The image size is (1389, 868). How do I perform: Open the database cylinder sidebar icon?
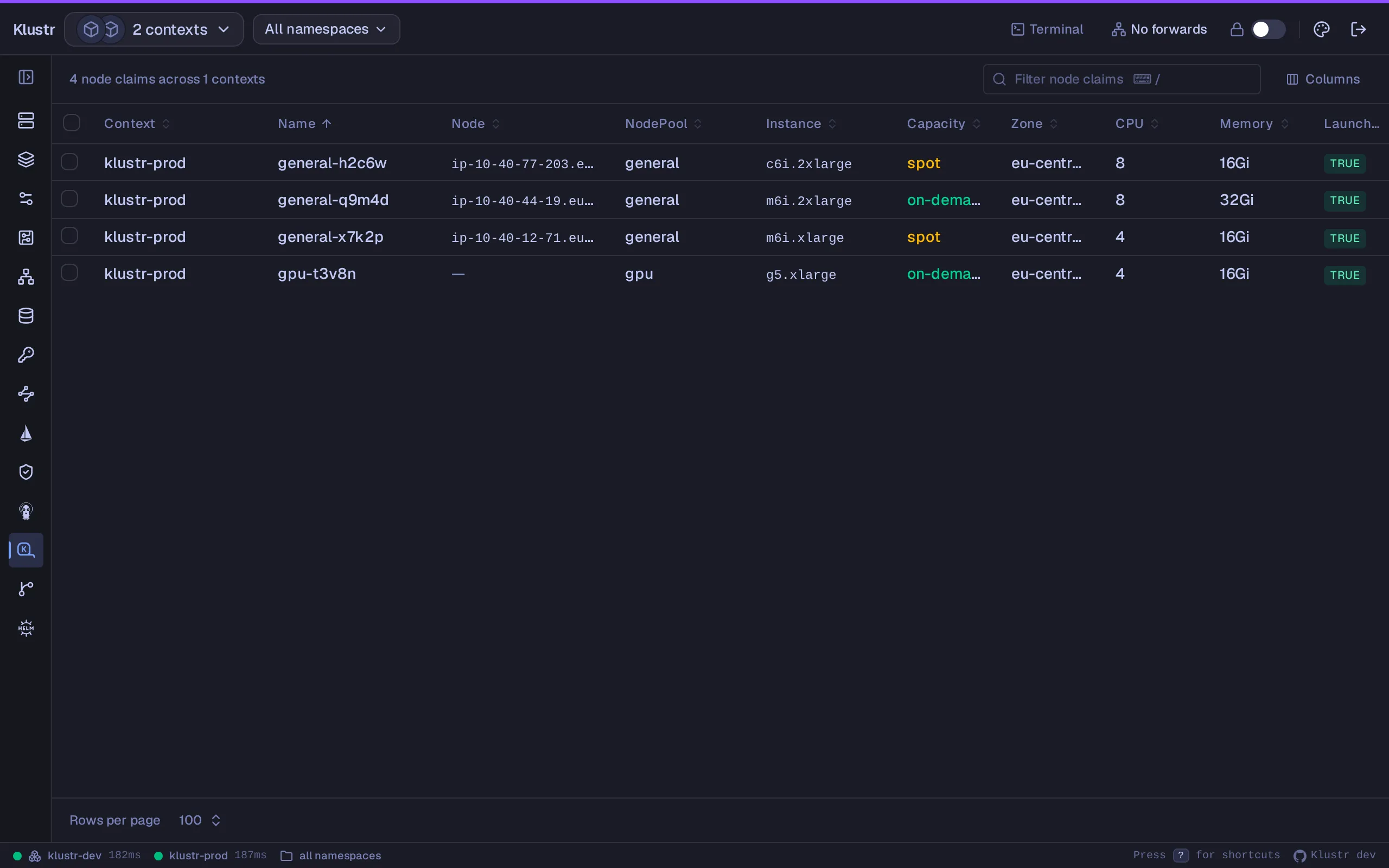point(26,316)
